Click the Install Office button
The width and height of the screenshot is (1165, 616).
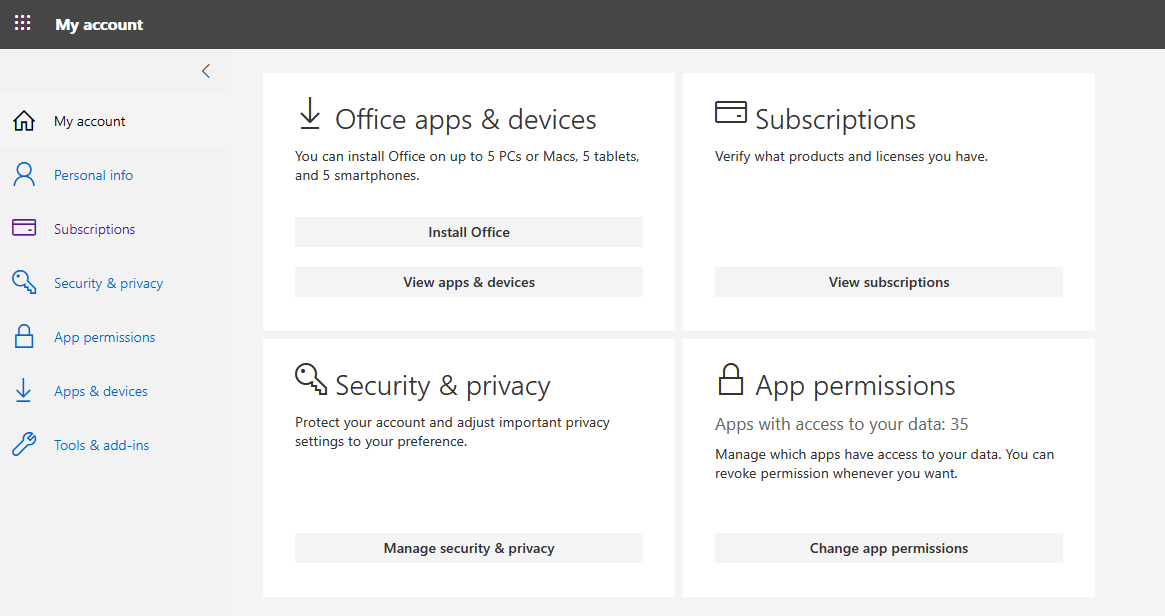point(469,232)
